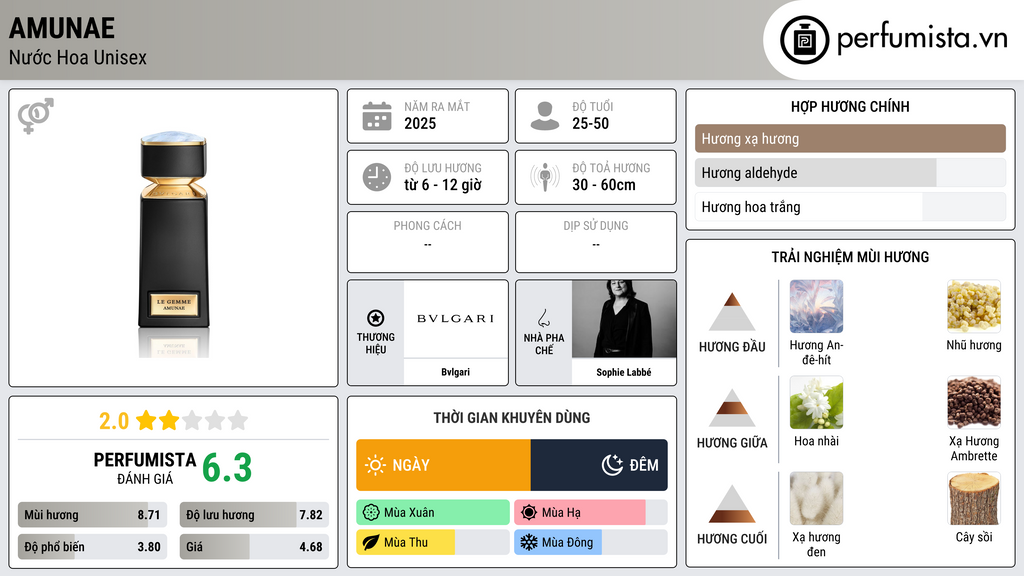
Task: Click the Dịp sử dụng empty card
Action: click(596, 242)
